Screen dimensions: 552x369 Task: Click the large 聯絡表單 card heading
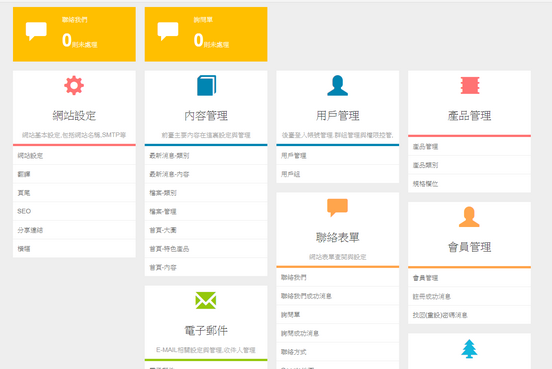(x=338, y=237)
